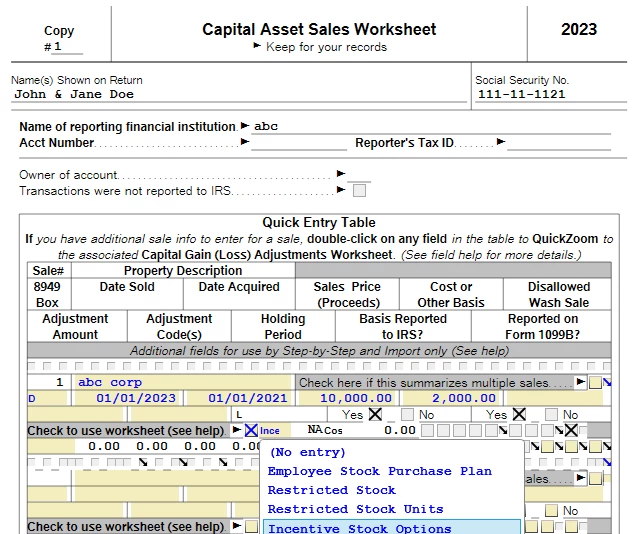The width and height of the screenshot is (637, 534).
Task: Click the Disallowed Wash Sale field for Sale 1
Action: click(x=555, y=398)
